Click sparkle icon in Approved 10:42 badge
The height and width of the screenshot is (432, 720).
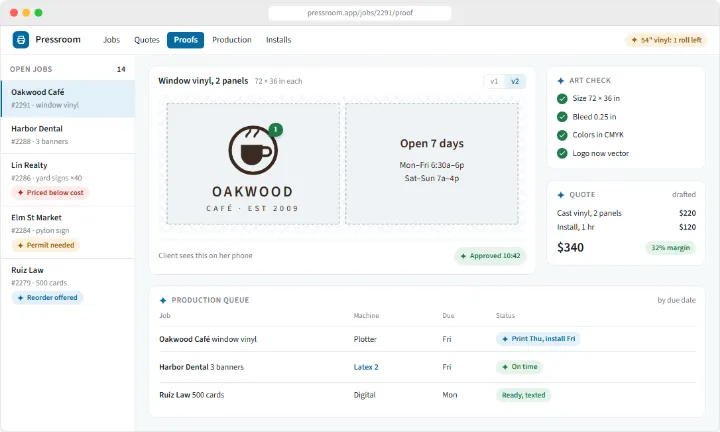463,256
